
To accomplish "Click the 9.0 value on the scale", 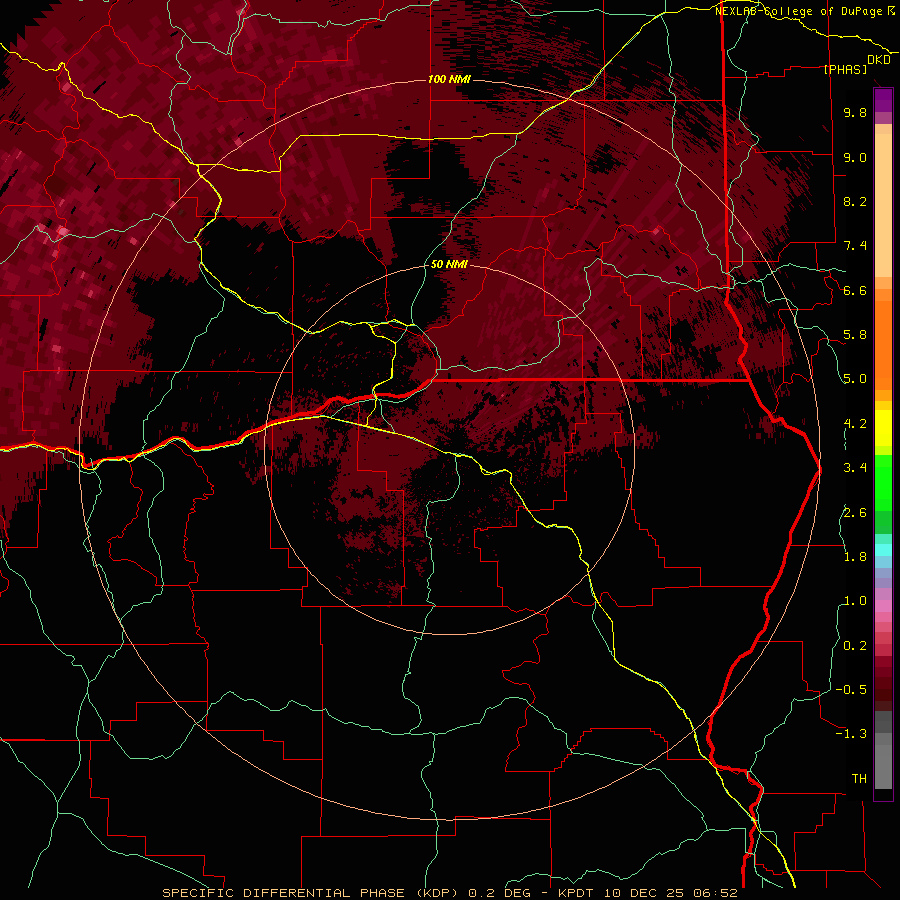I will point(855,157).
